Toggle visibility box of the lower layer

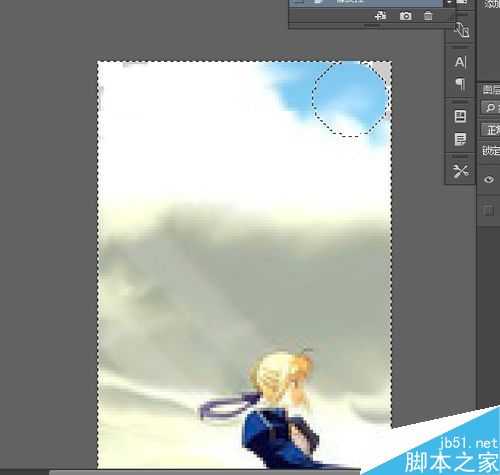[488, 211]
